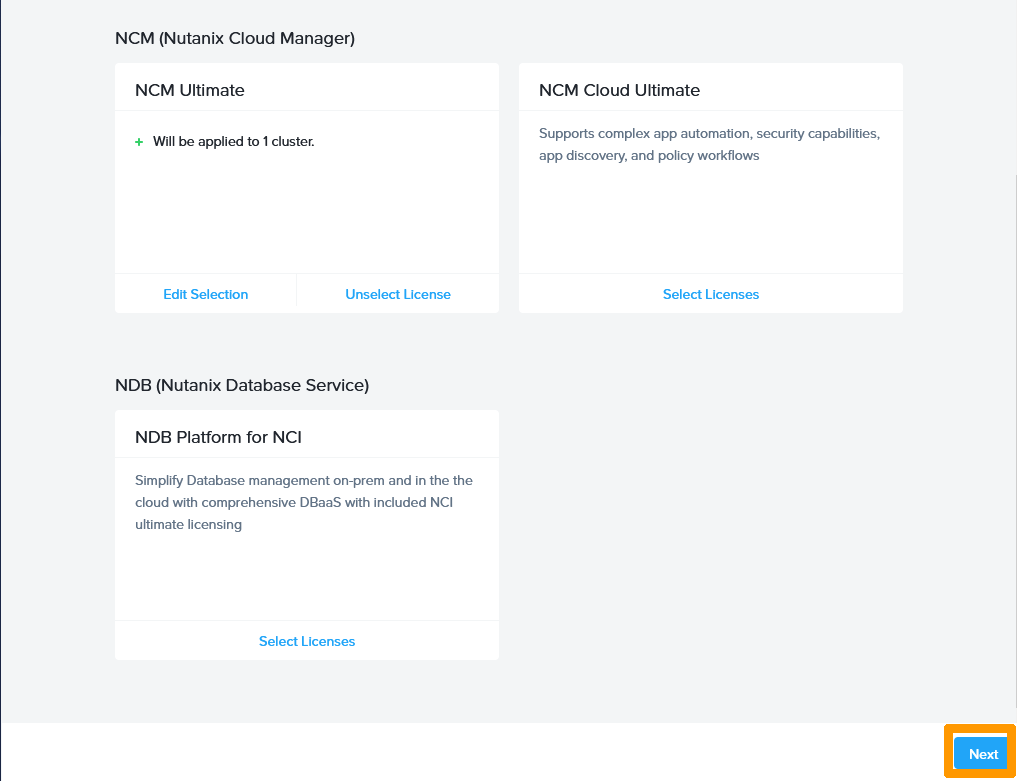
Task: Click the NDB Platform description paragraph
Action: tap(304, 502)
